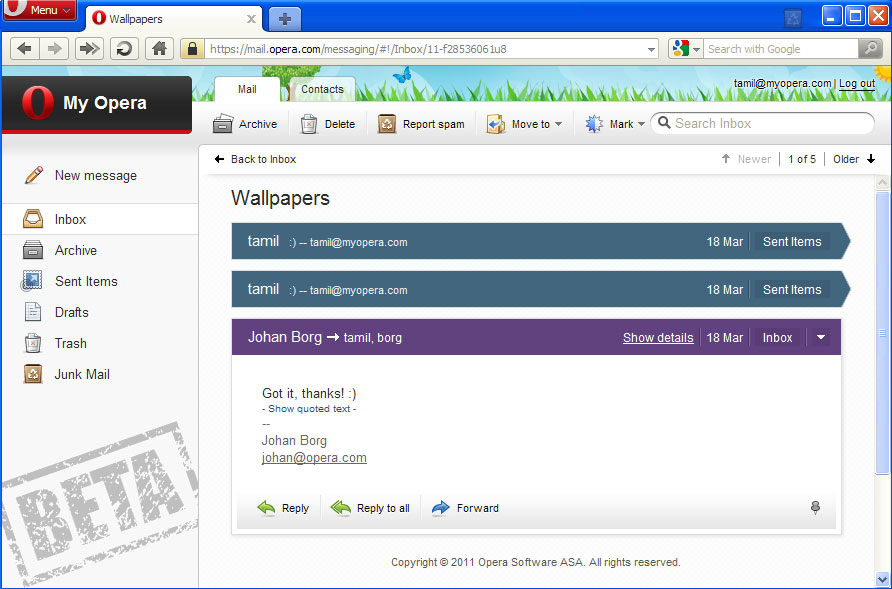Open the Opera Menu button

[x=40, y=10]
